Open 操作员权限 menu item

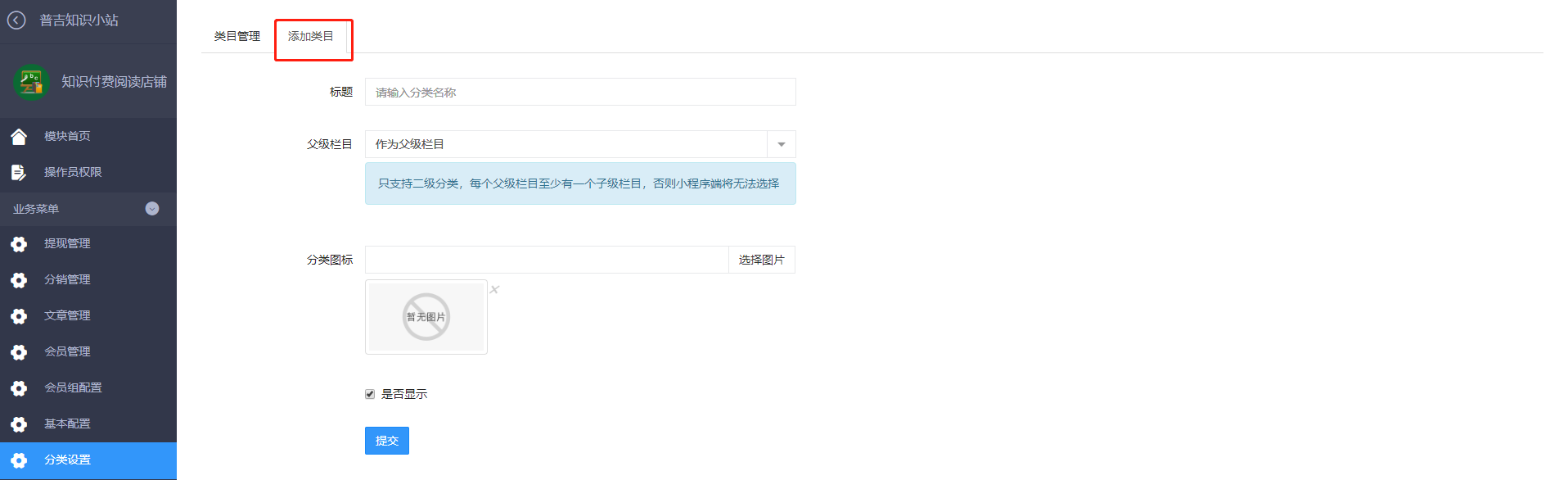tap(88, 172)
